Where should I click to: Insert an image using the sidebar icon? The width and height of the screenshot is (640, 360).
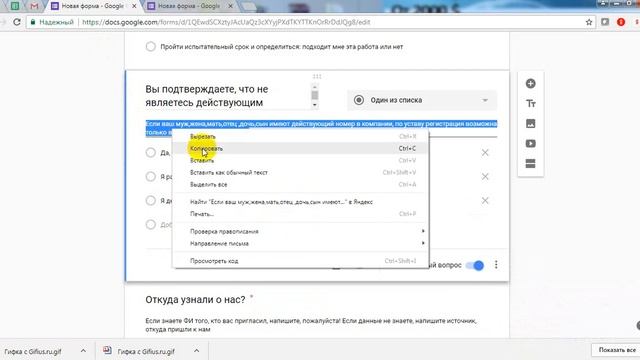(530, 124)
